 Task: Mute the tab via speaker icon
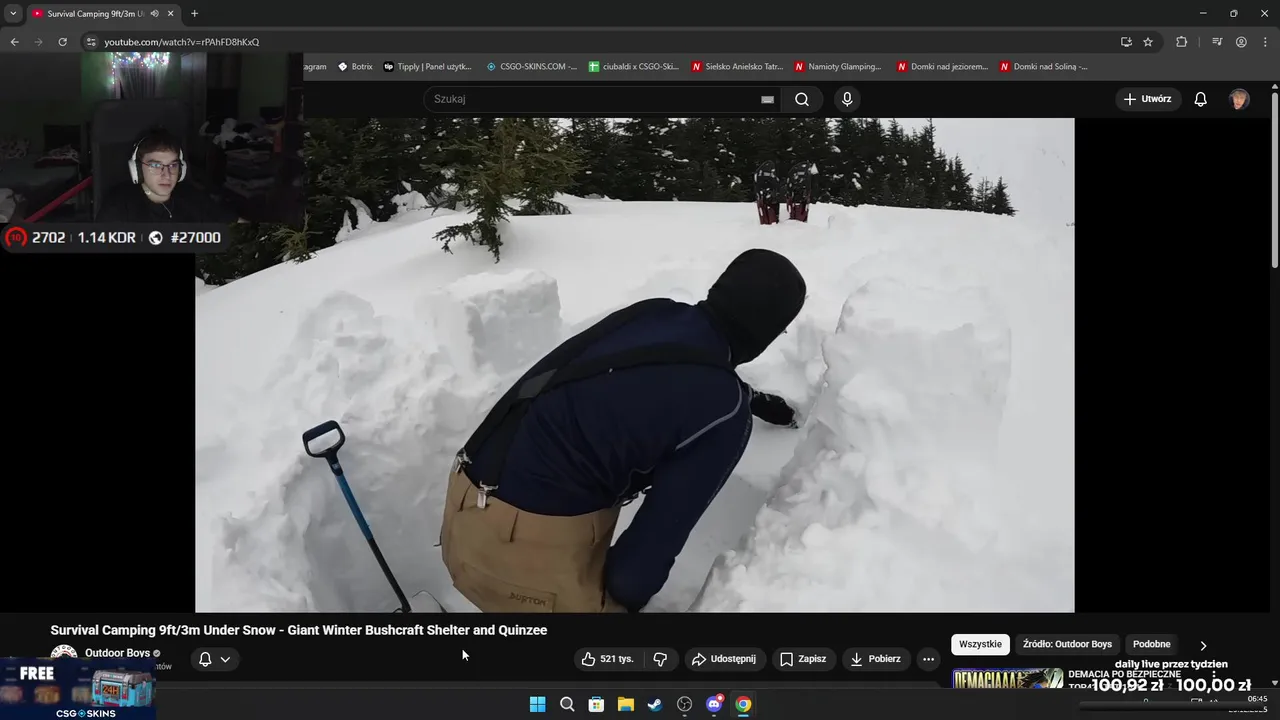pos(154,14)
